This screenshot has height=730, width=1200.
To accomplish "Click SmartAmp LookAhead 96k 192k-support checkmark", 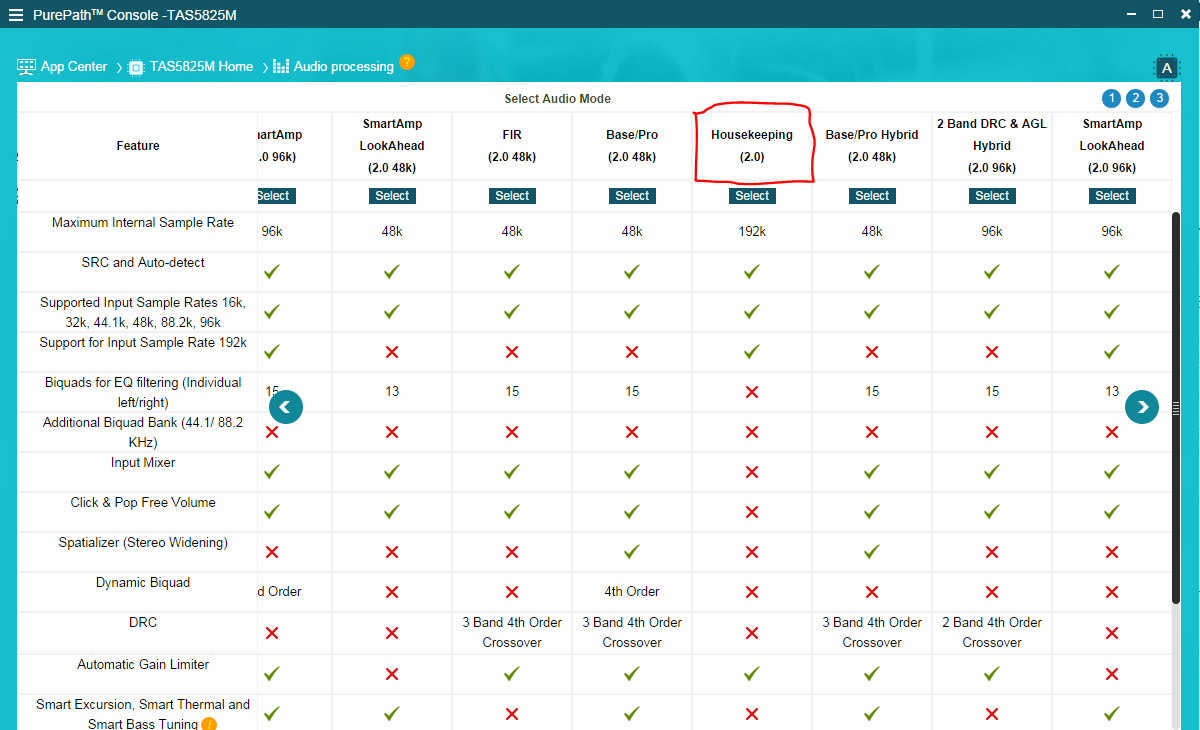I will click(1112, 351).
